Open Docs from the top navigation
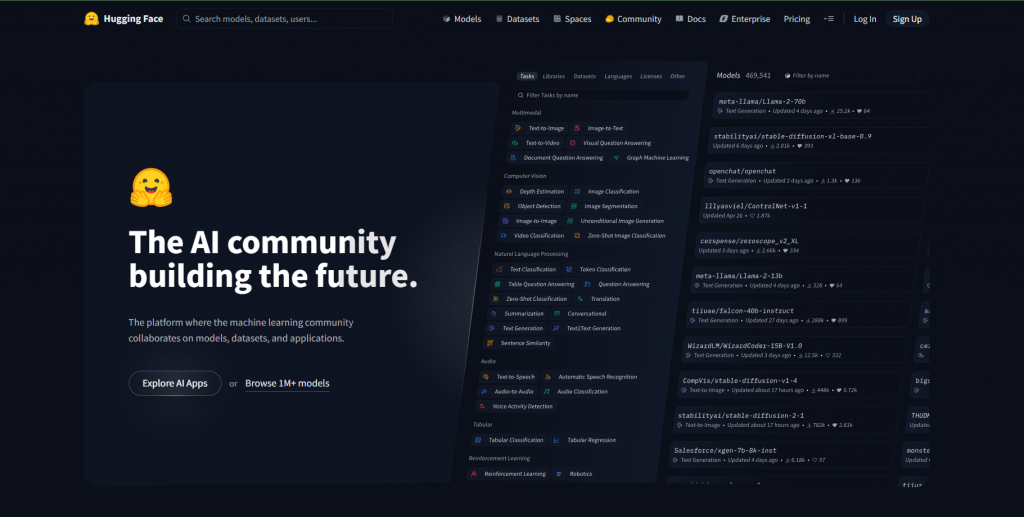1024x517 pixels. (690, 19)
